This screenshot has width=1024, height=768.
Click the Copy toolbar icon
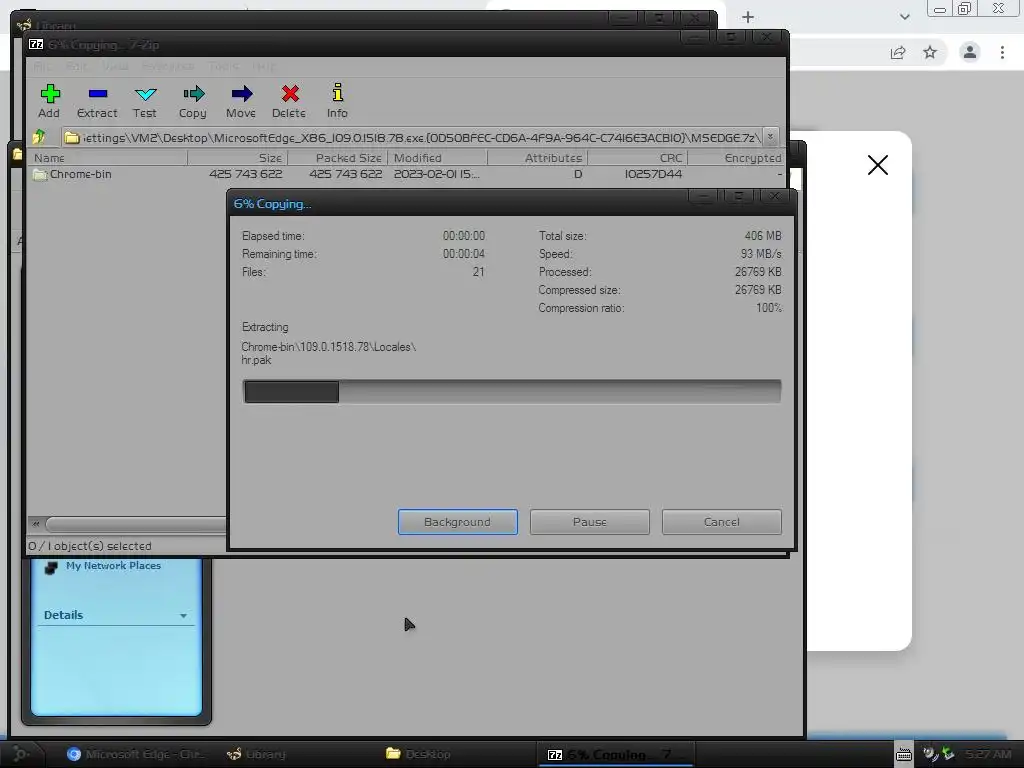pyautogui.click(x=193, y=94)
